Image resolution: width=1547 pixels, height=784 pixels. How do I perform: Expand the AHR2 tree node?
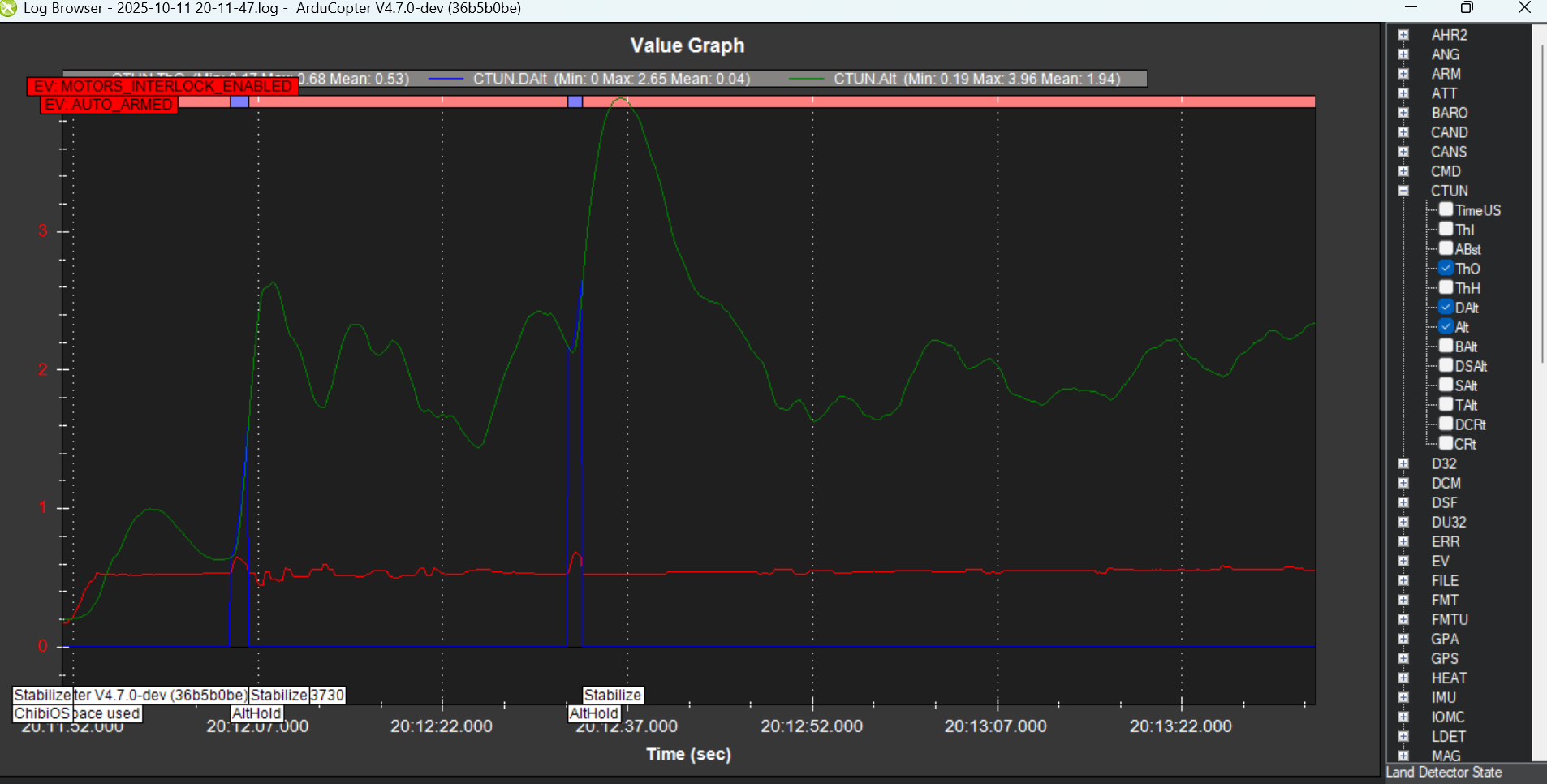[1403, 35]
